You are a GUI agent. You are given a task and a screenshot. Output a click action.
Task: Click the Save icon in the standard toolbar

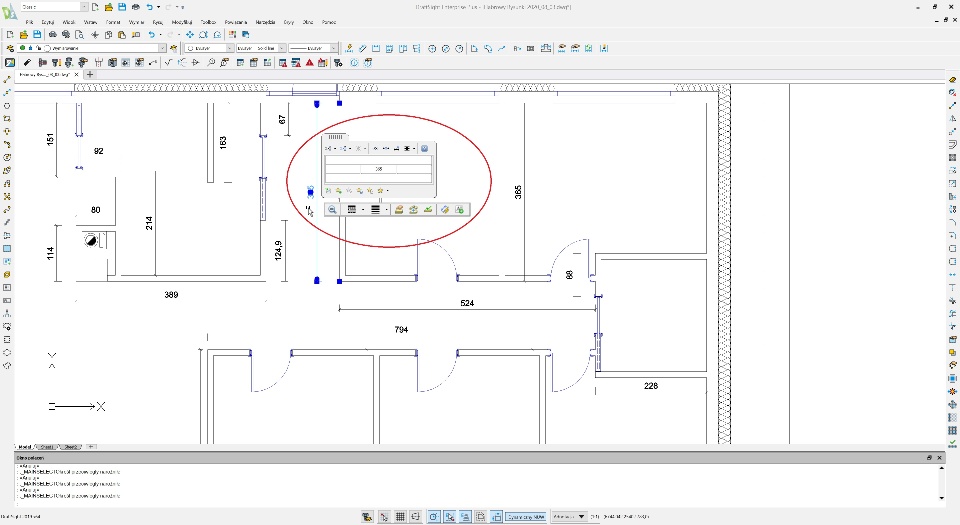pyautogui.click(x=37, y=34)
